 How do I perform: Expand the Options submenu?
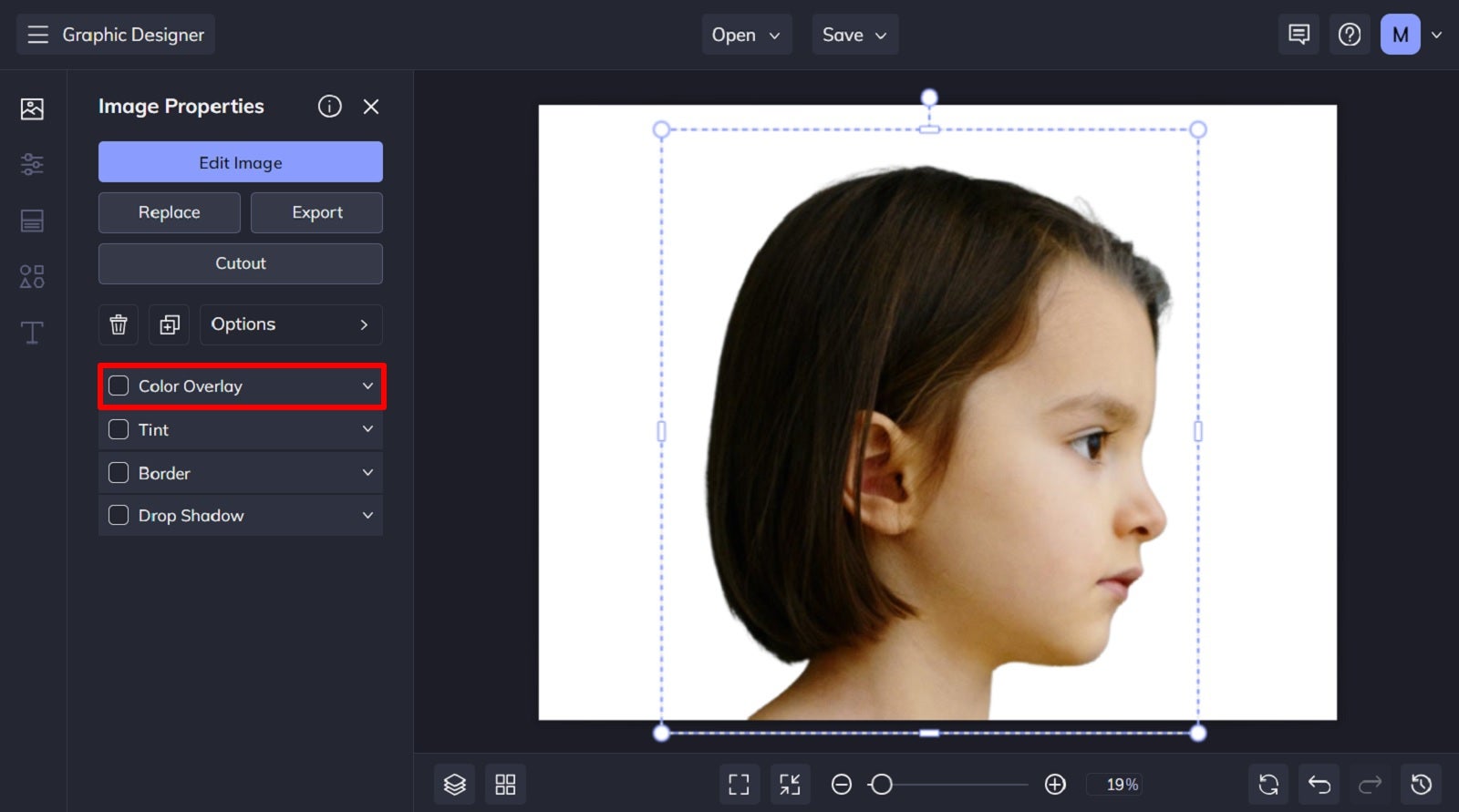coord(290,324)
